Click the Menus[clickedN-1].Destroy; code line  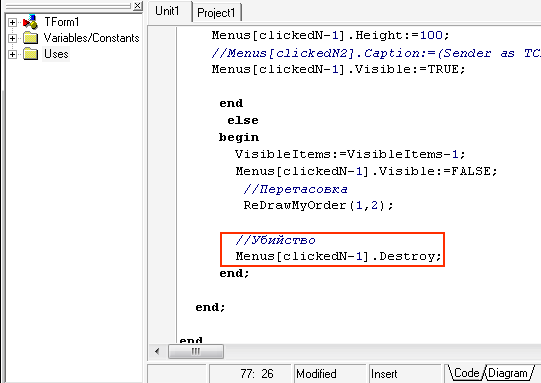338,256
